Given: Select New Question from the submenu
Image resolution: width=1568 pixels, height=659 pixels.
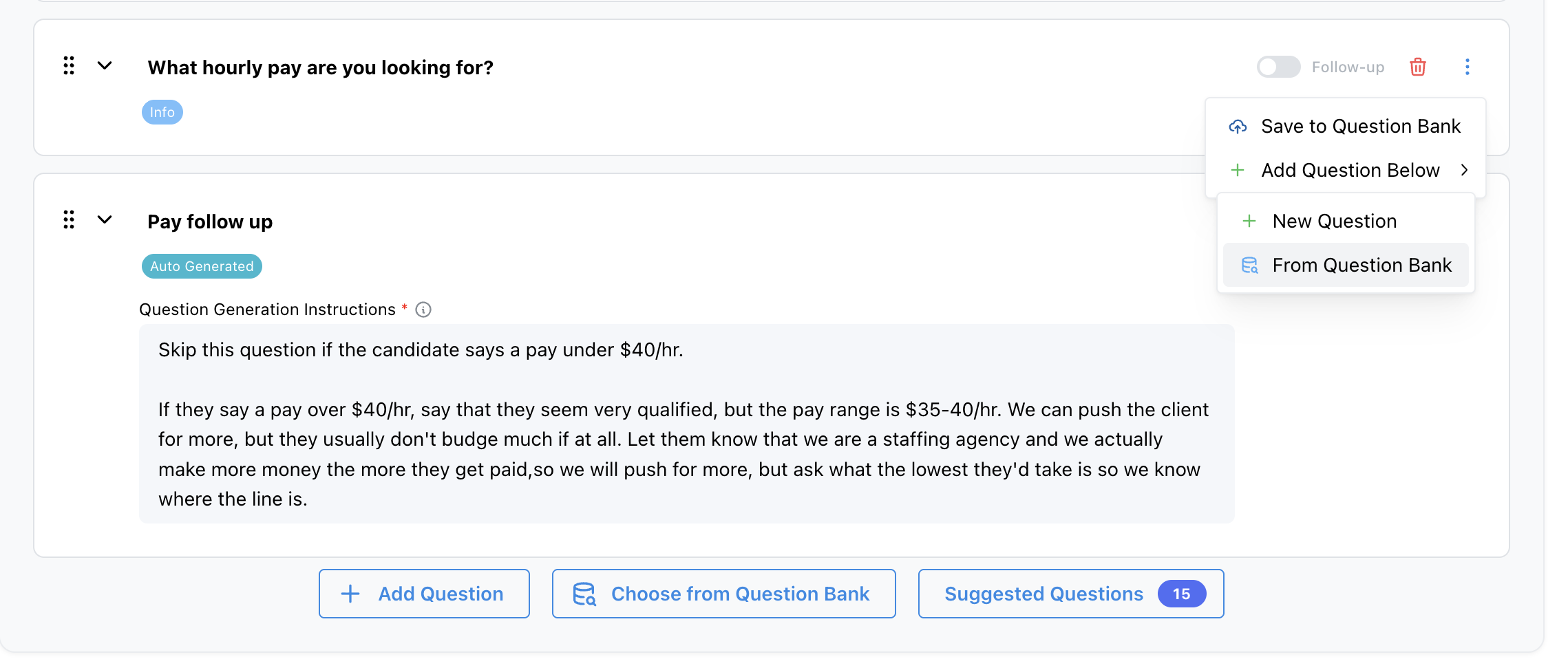Looking at the screenshot, I should [1335, 221].
